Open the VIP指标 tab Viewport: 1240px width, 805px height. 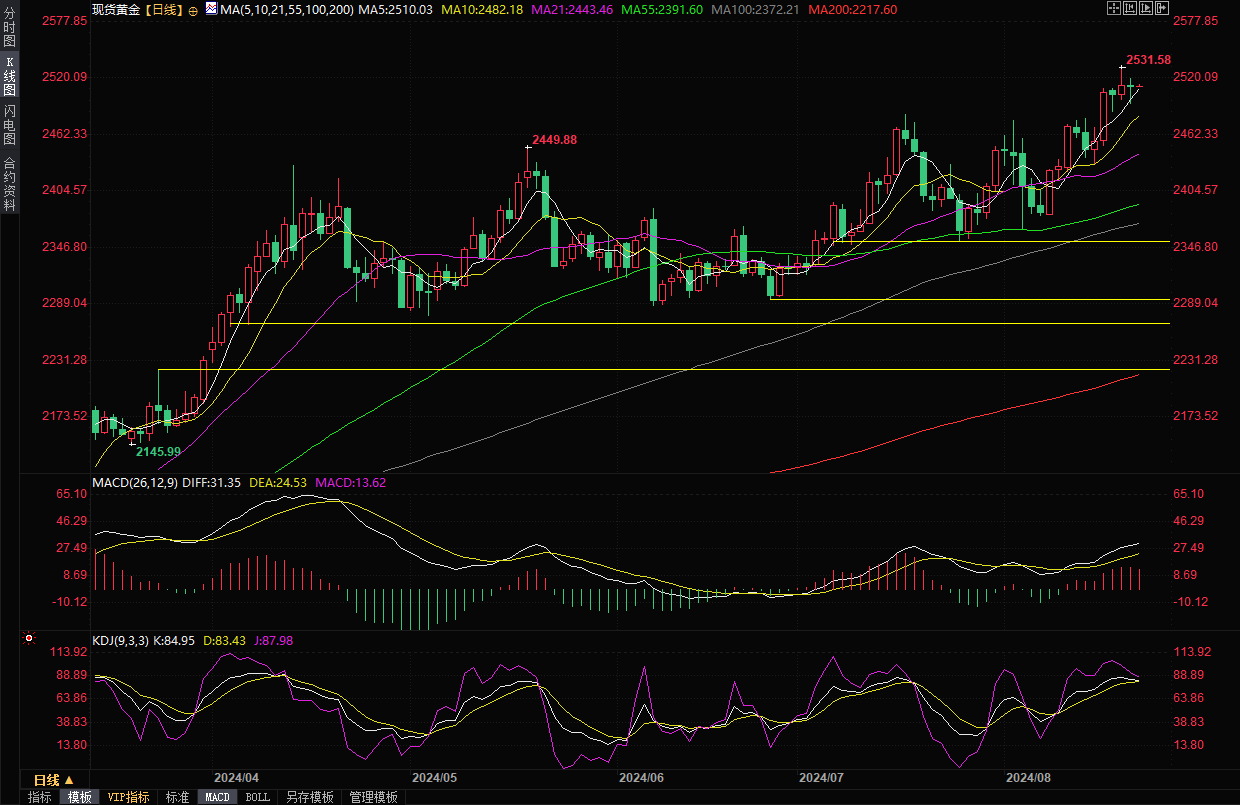point(129,797)
